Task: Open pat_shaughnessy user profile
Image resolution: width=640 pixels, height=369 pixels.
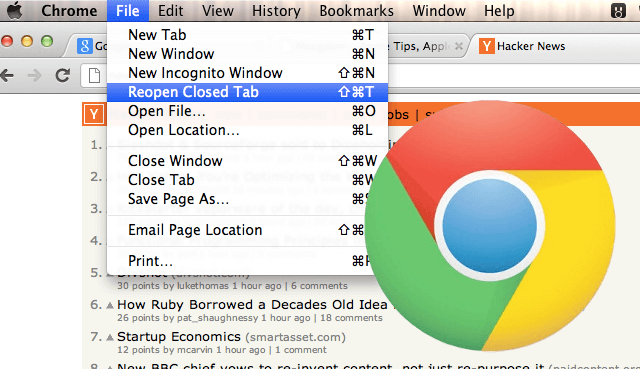Action: 217,318
